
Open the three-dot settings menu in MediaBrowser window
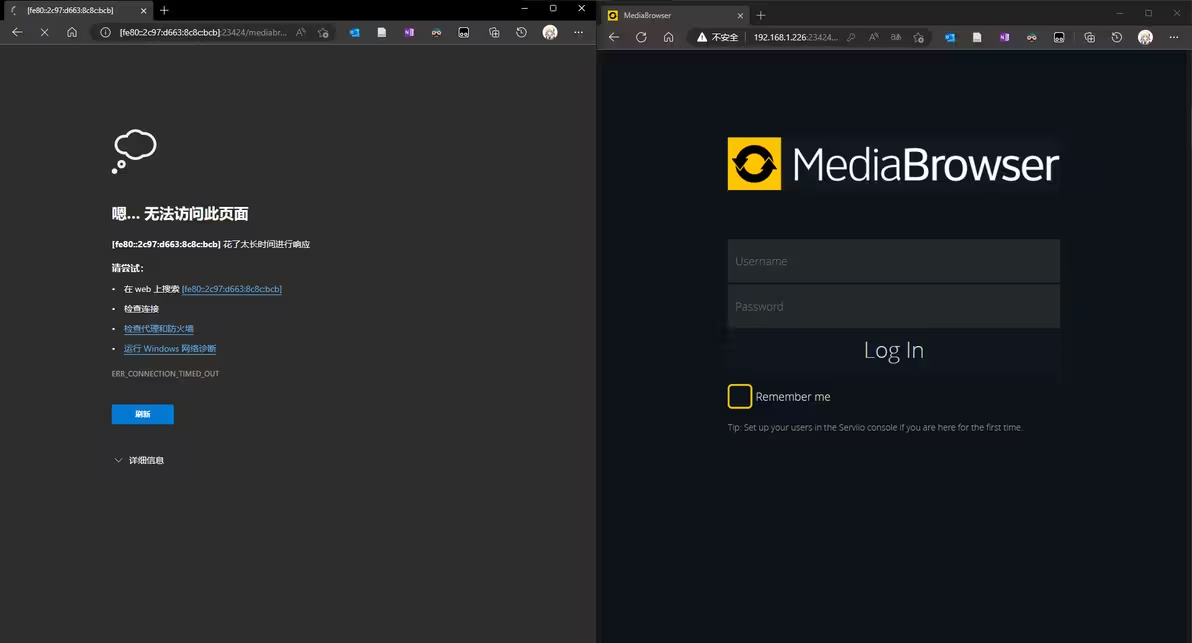point(1173,37)
